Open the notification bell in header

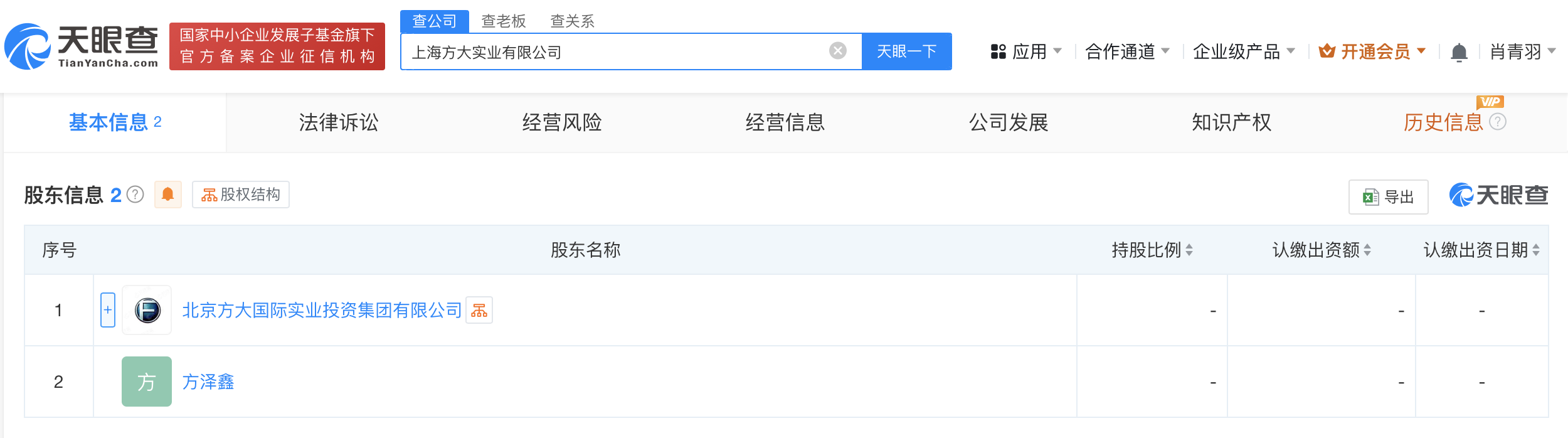1459,52
